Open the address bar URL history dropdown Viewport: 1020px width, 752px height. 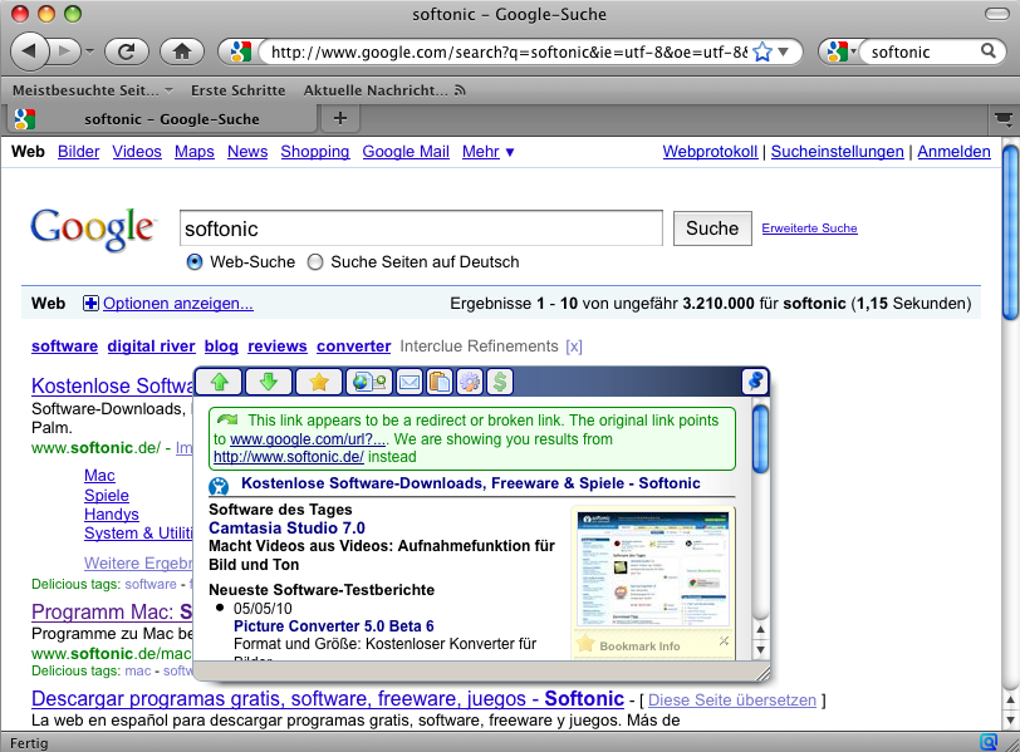tap(784, 51)
